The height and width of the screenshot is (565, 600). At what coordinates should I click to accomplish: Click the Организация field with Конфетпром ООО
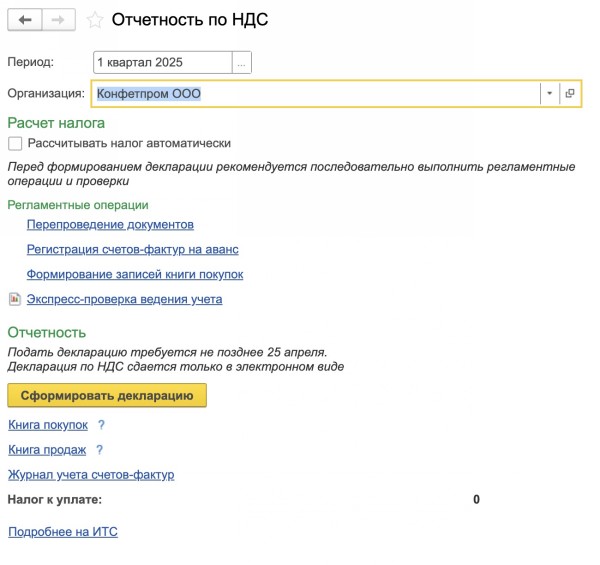(315, 93)
